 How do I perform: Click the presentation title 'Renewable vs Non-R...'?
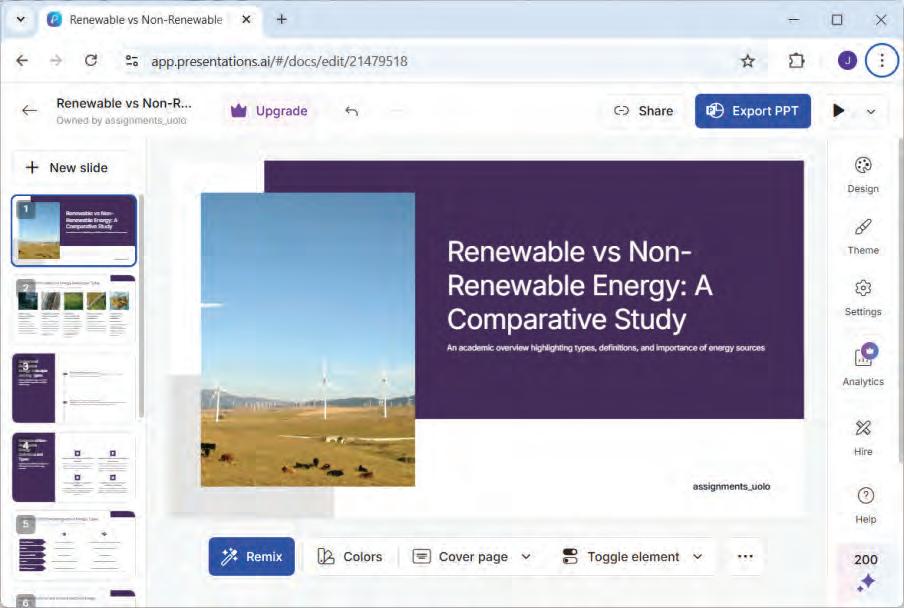tap(124, 103)
